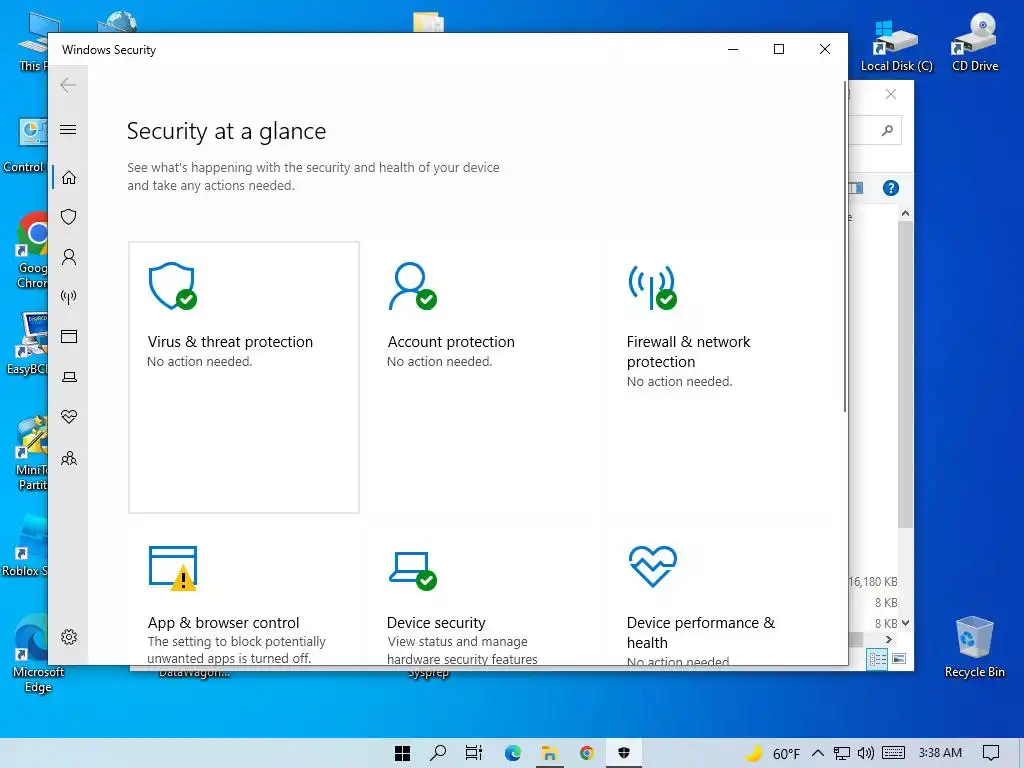Maximize the Windows Security window

(778, 49)
